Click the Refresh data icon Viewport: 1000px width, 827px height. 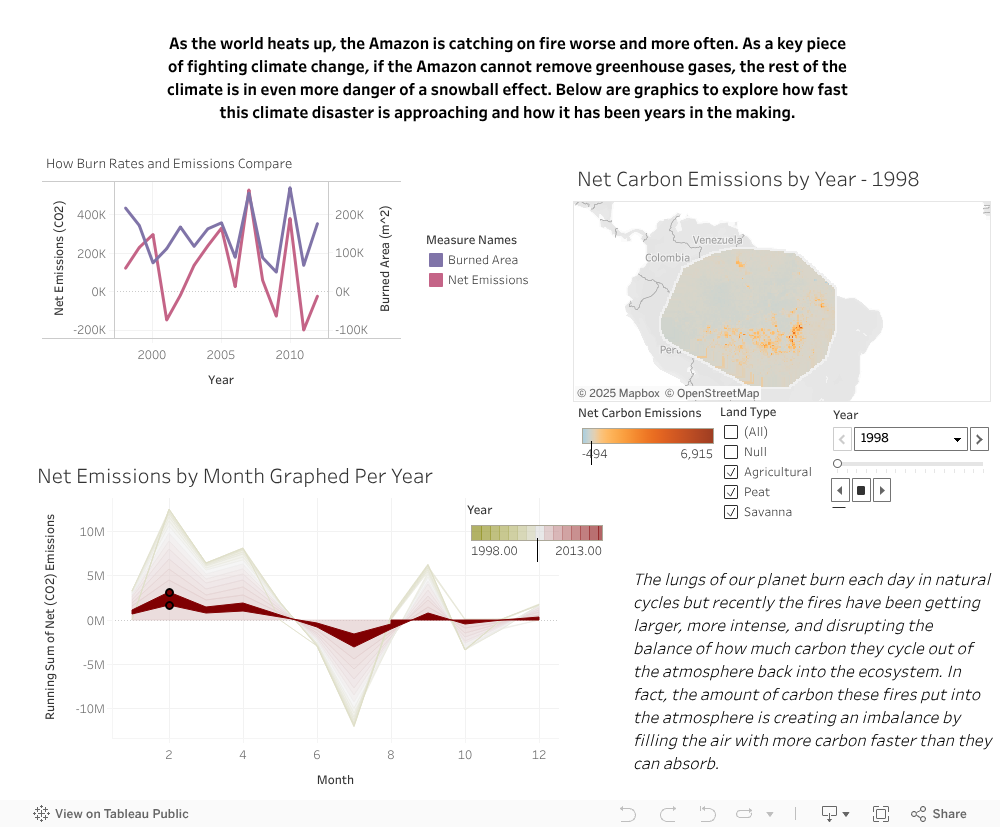(743, 813)
